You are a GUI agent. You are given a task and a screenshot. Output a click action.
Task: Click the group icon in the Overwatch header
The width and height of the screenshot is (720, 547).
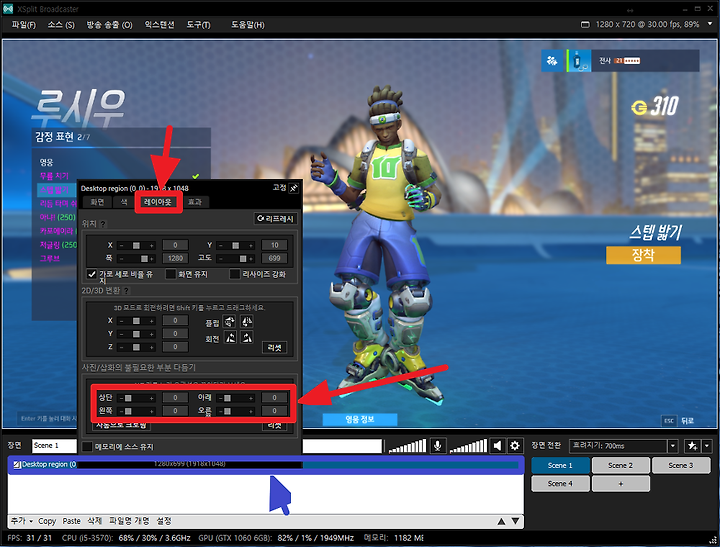(x=552, y=61)
